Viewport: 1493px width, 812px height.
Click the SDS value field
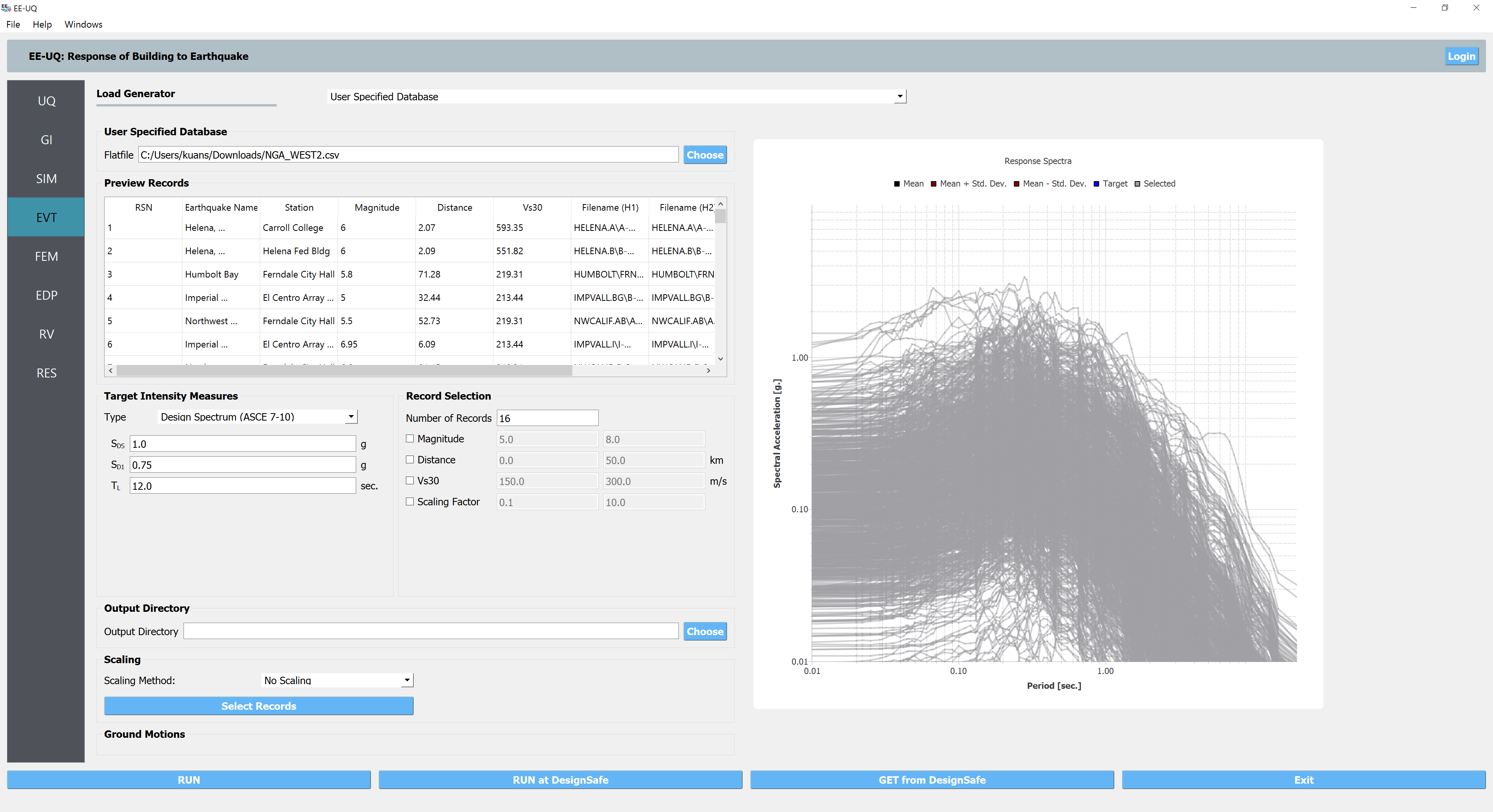242,444
